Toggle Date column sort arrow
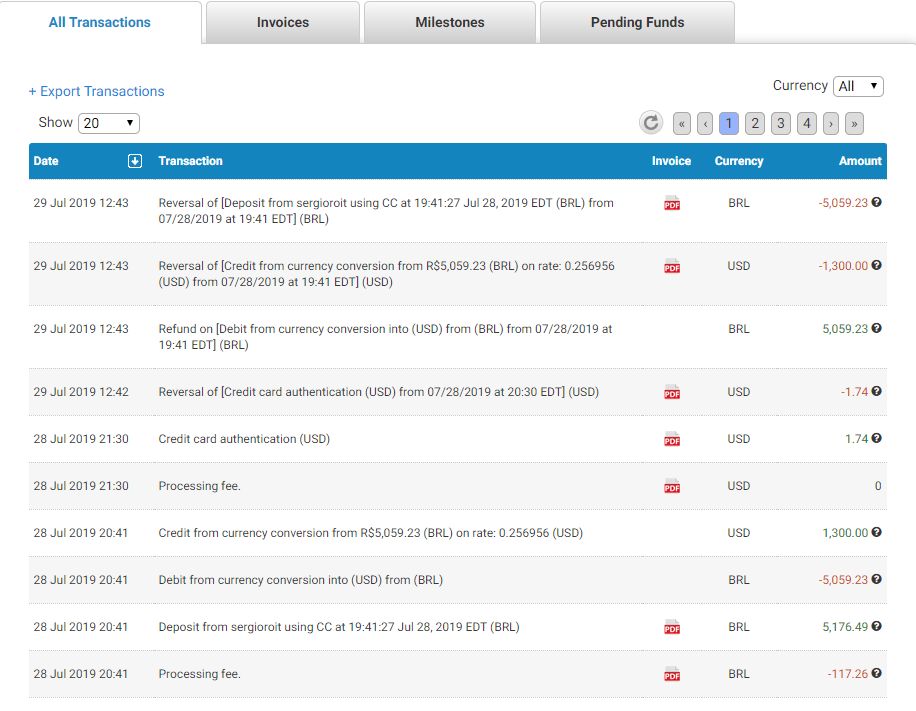The image size is (916, 711). click(135, 161)
